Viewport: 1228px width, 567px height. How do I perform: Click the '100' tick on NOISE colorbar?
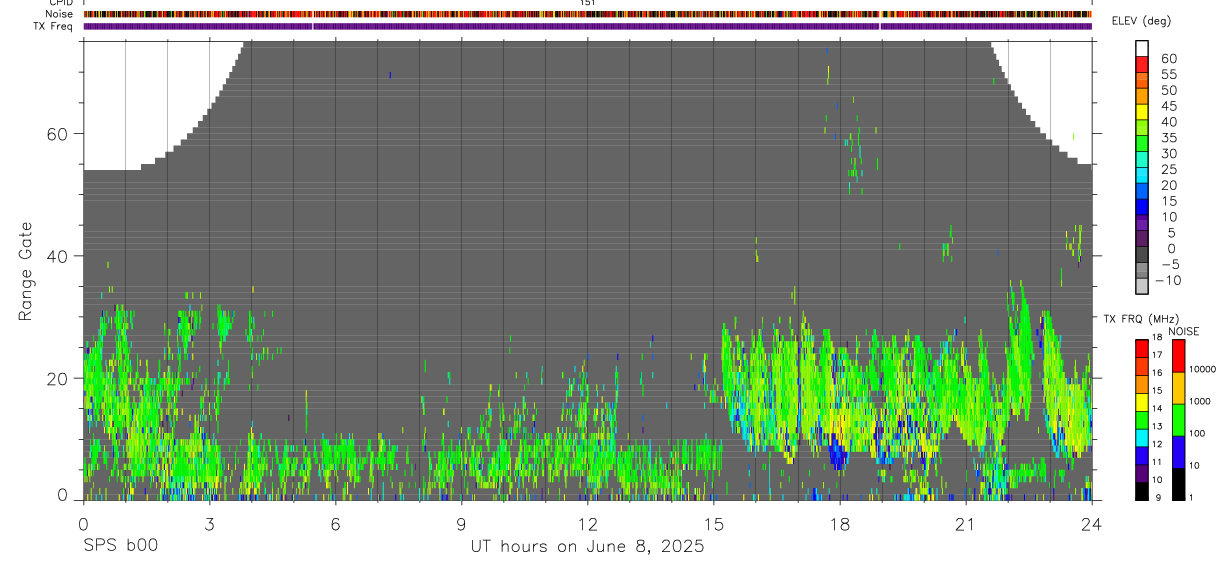[1198, 433]
